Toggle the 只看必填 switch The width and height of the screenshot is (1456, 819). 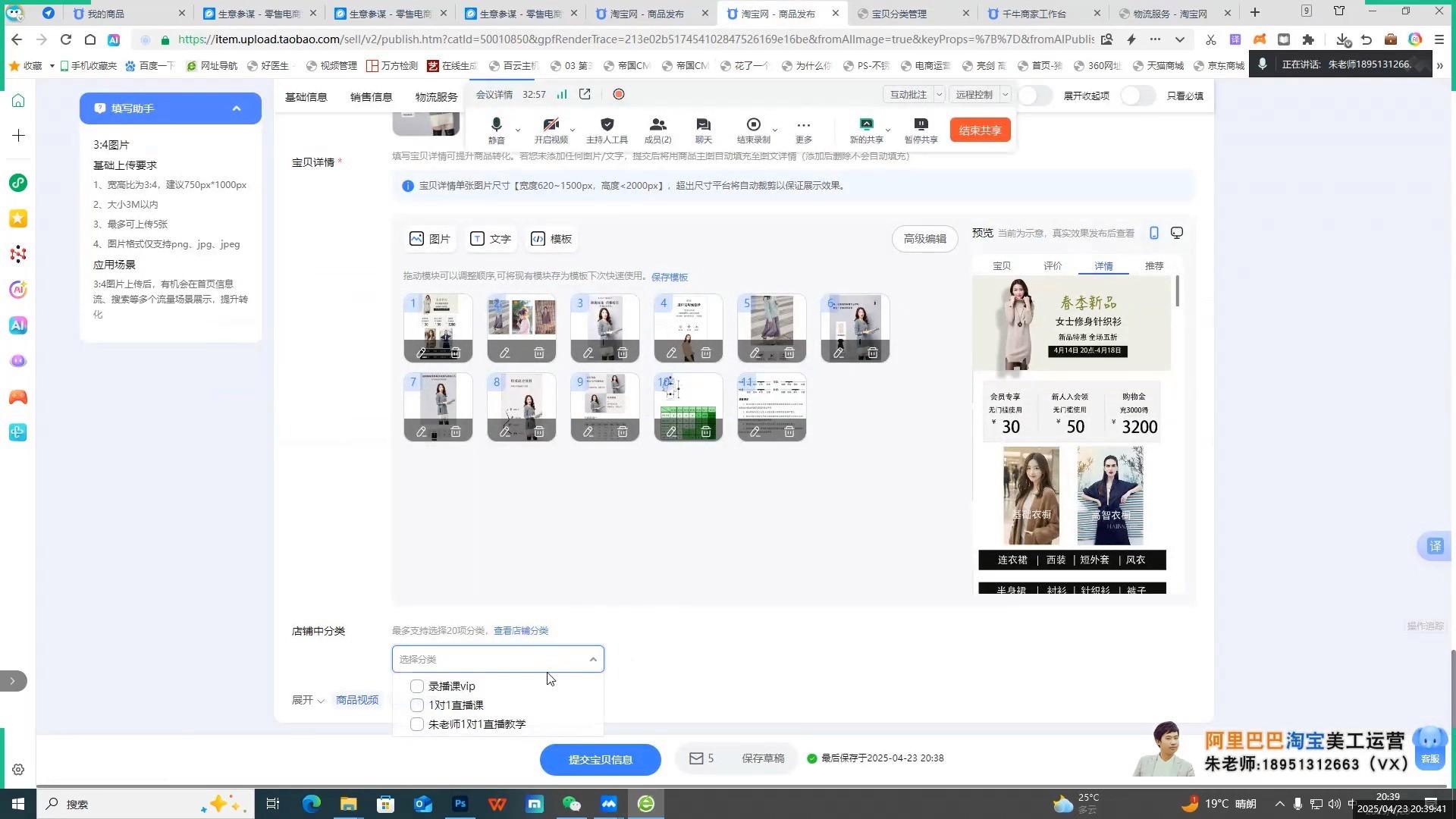tap(1137, 96)
